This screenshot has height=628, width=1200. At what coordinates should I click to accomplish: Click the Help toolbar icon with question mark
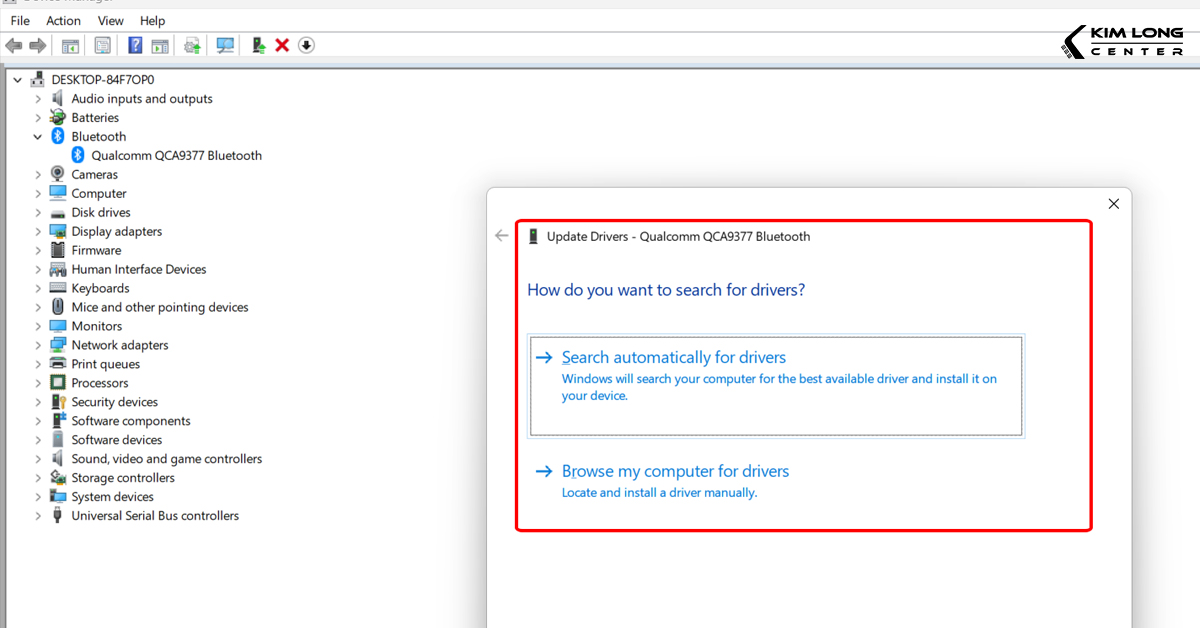pyautogui.click(x=135, y=45)
